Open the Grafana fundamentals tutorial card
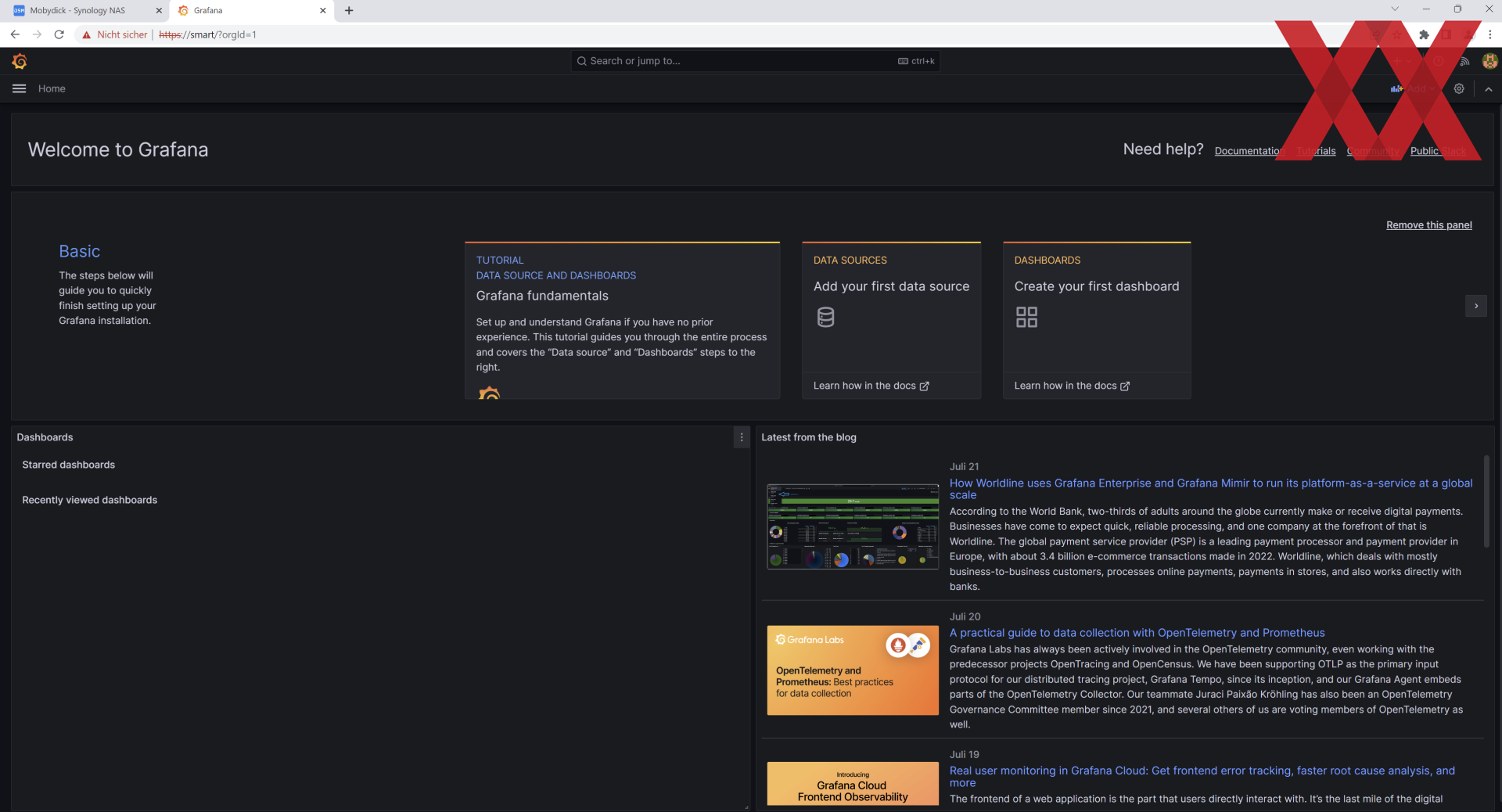 pos(622,320)
